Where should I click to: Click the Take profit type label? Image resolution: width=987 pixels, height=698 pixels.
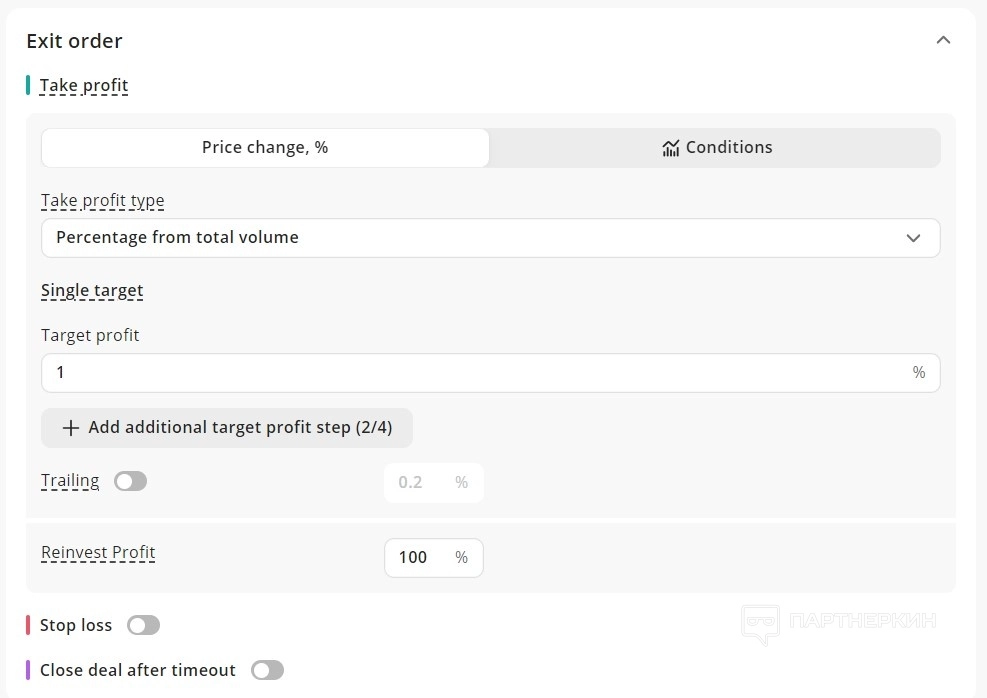tap(102, 201)
